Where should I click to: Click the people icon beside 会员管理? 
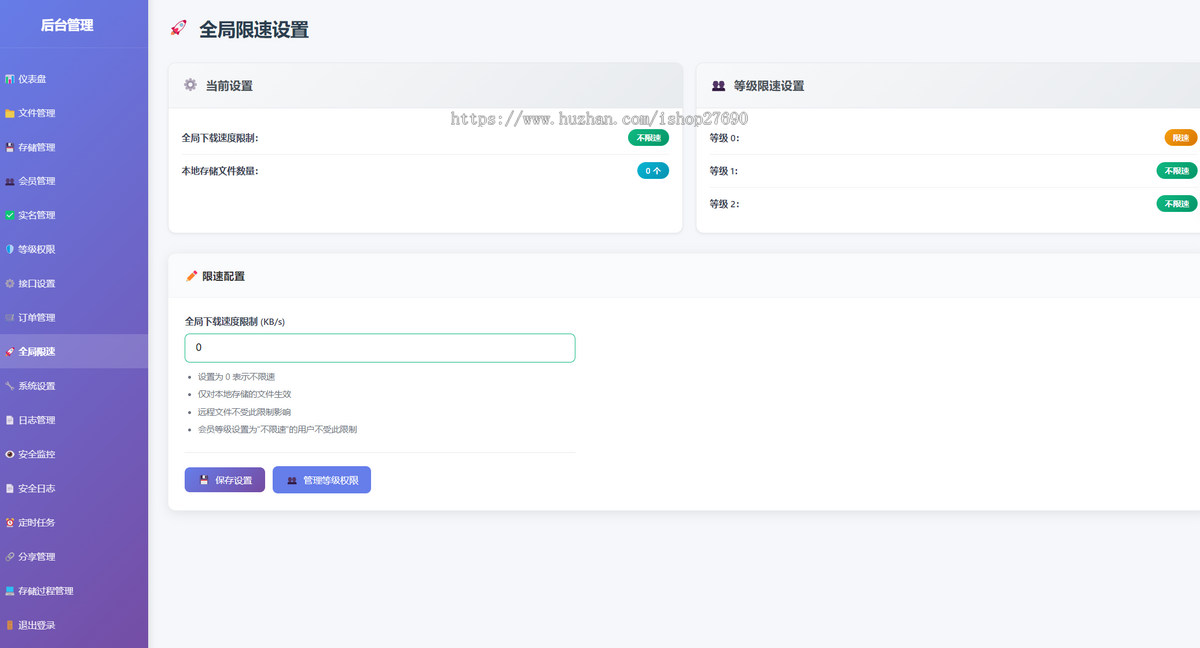[x=10, y=181]
